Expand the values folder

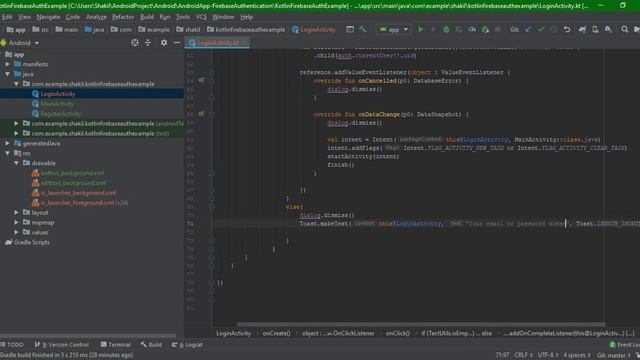(16, 232)
